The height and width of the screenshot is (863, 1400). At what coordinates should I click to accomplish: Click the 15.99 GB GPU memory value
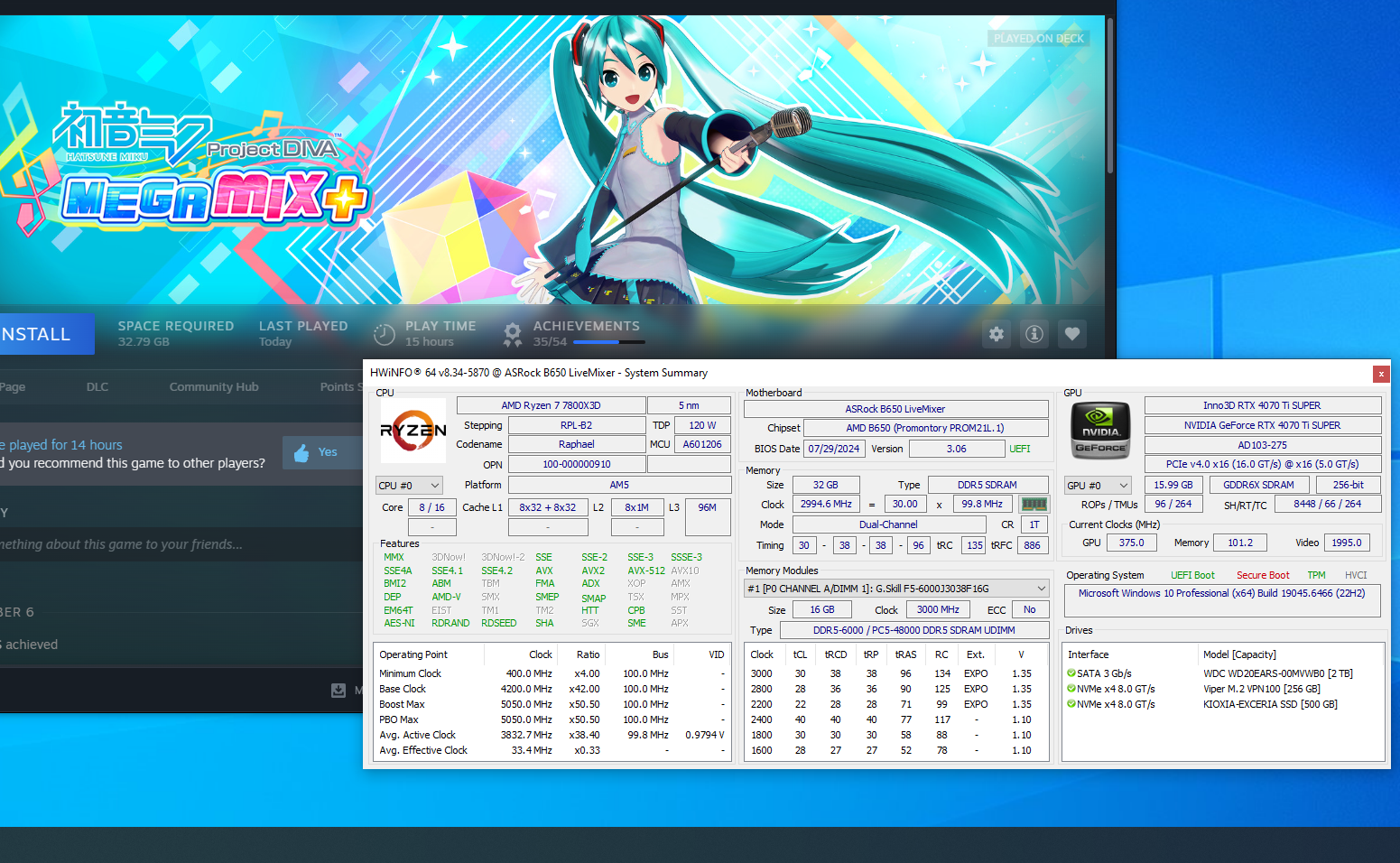click(1173, 485)
